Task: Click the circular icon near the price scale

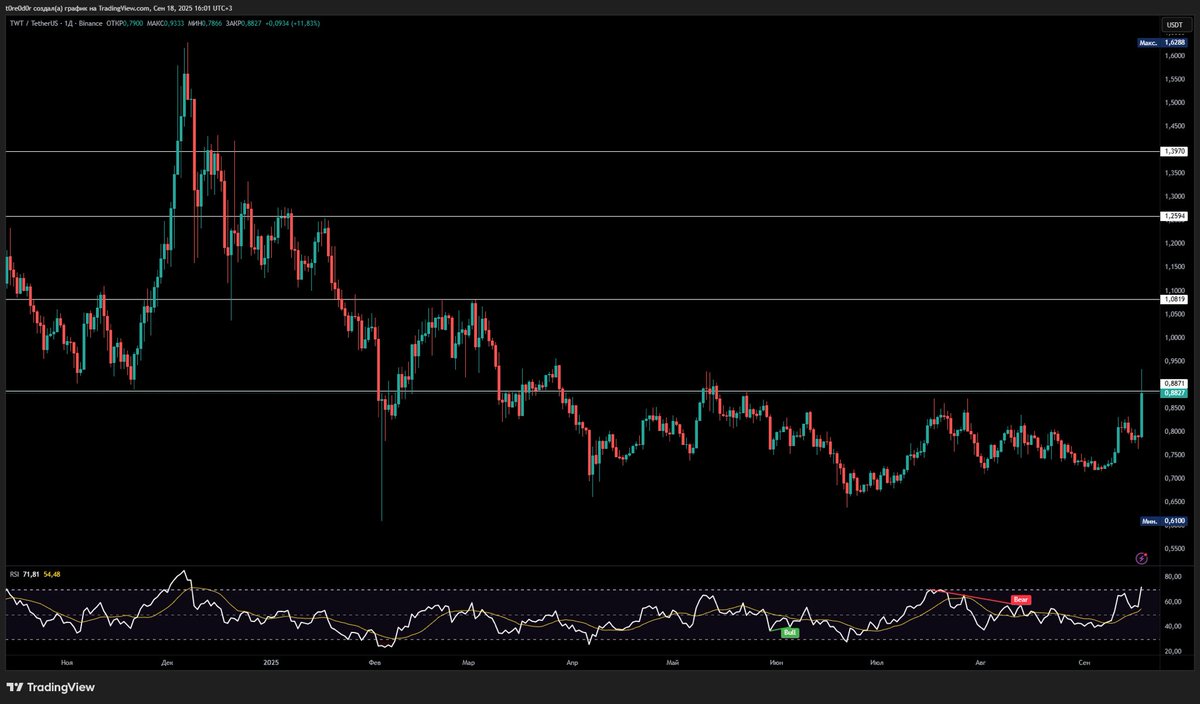Action: click(x=1140, y=559)
